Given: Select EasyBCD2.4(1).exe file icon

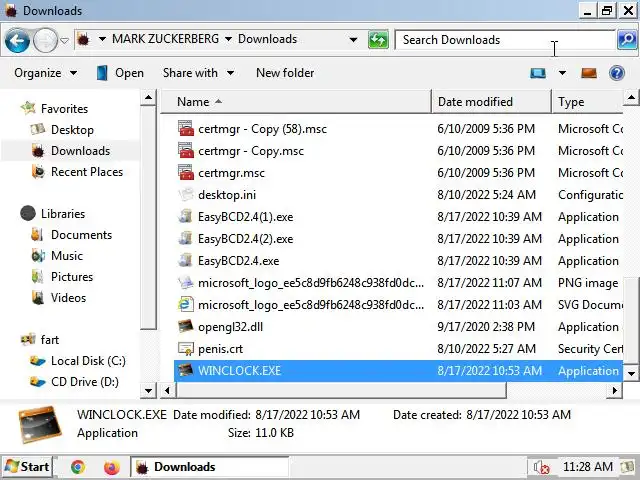Looking at the screenshot, I should pyautogui.click(x=185, y=216).
